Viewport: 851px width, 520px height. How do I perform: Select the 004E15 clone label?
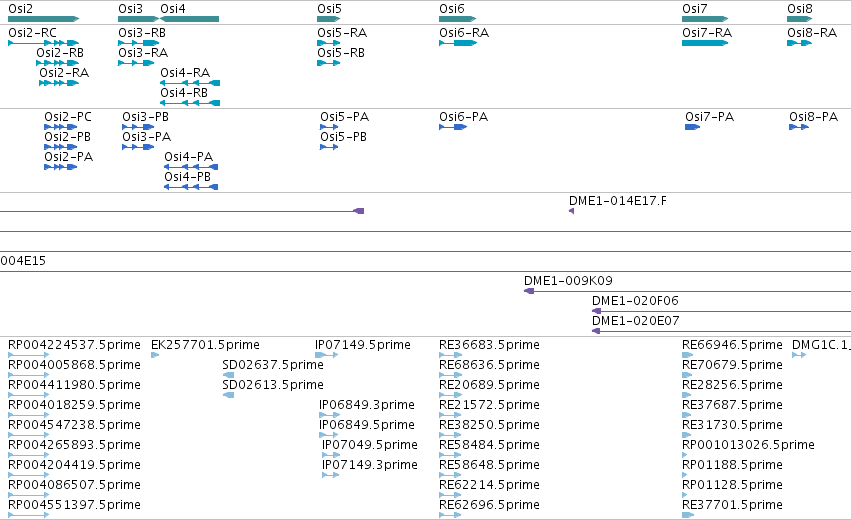pyautogui.click(x=23, y=261)
